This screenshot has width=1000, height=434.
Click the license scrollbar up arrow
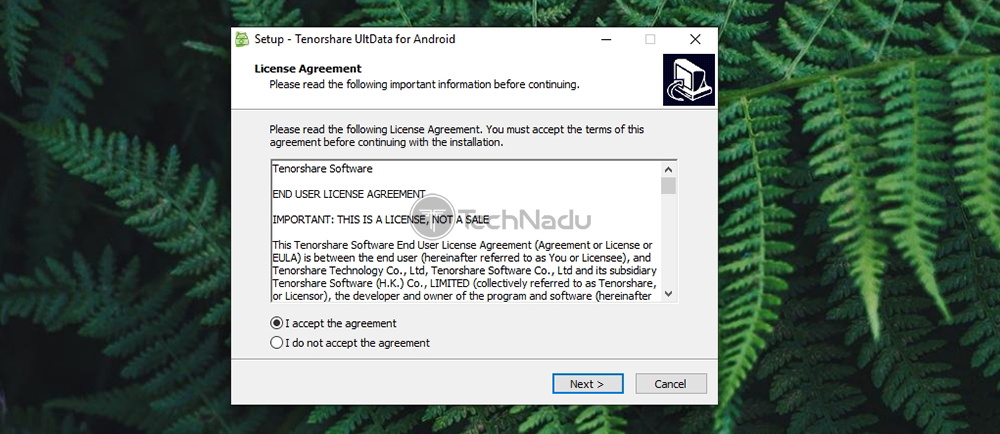pos(668,170)
